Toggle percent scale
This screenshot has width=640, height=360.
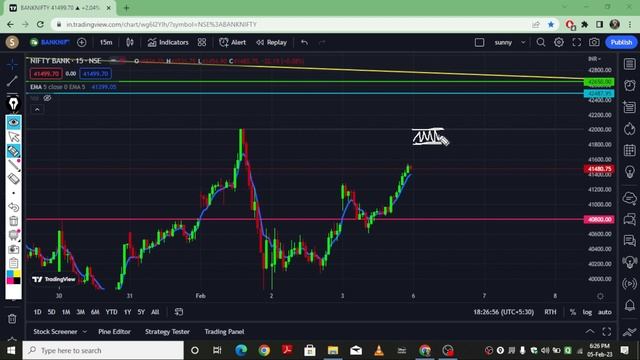(x=573, y=312)
